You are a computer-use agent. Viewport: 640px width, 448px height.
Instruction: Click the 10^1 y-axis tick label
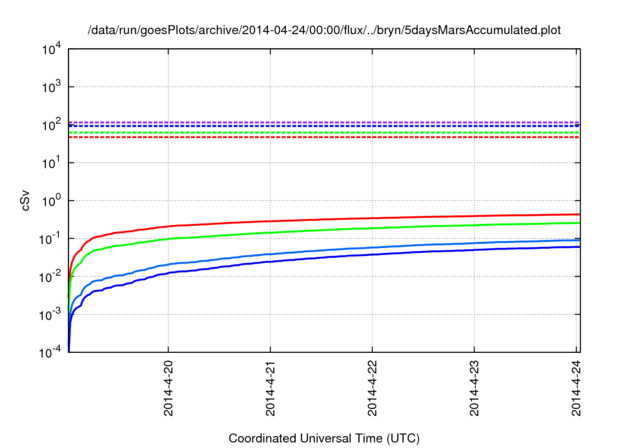(x=51, y=162)
